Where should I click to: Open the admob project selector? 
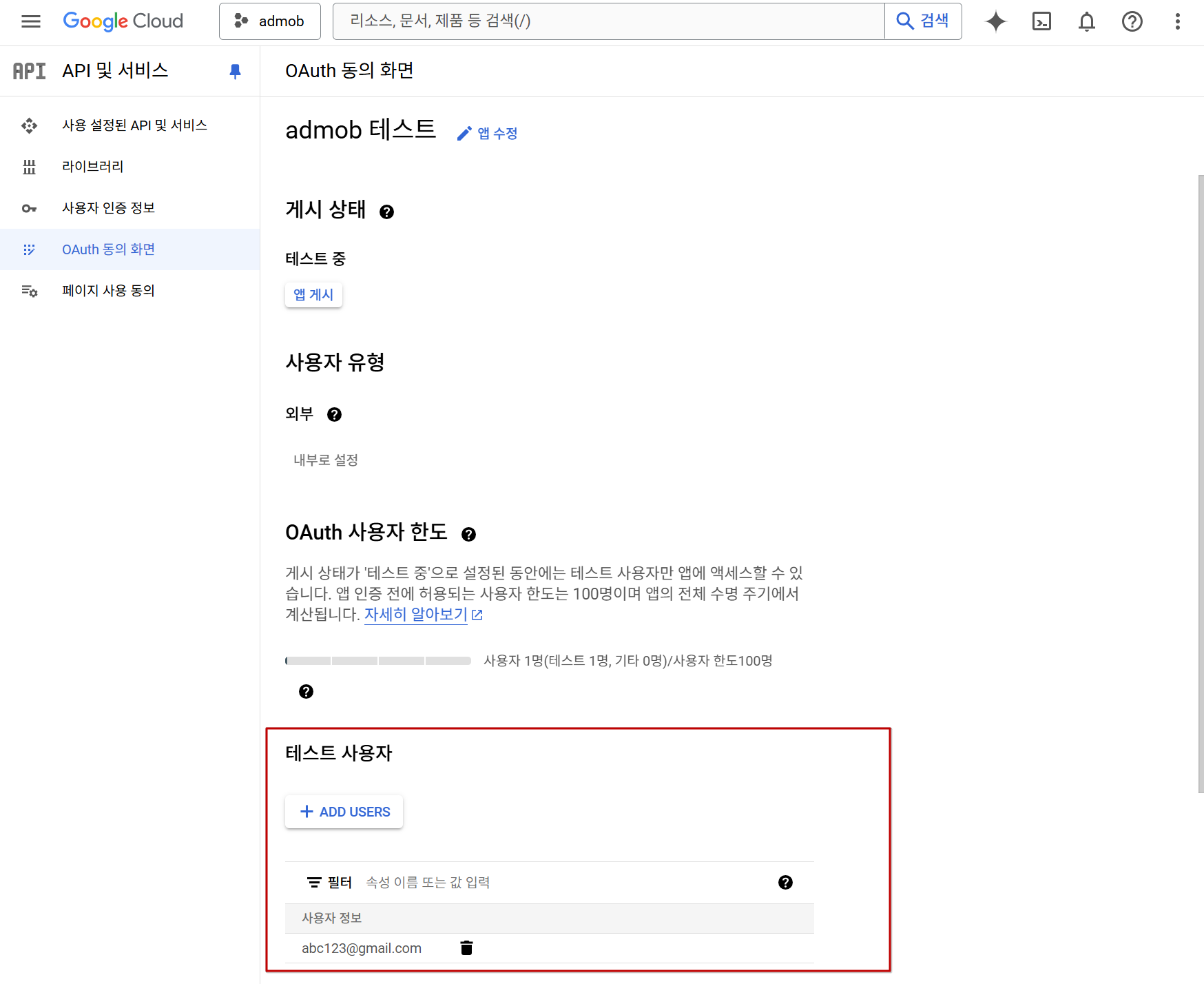click(270, 21)
